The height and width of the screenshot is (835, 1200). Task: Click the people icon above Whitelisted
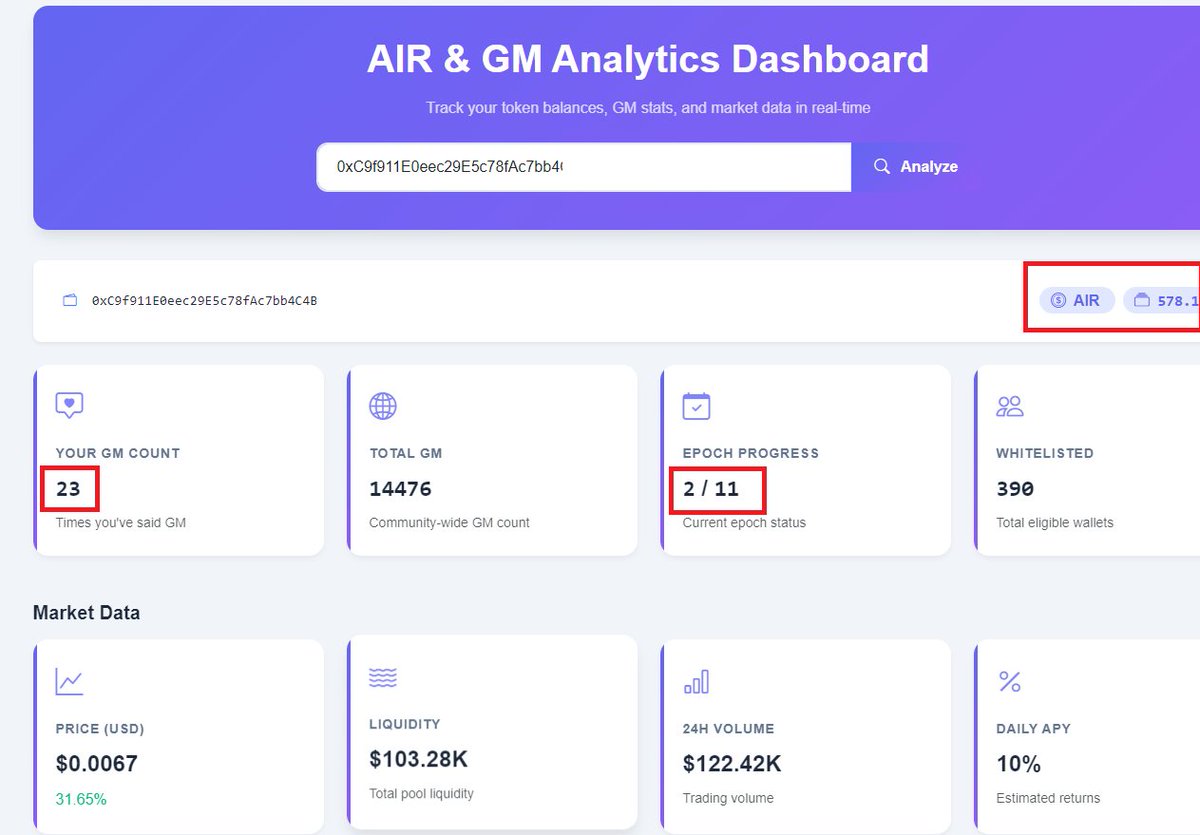click(1010, 405)
